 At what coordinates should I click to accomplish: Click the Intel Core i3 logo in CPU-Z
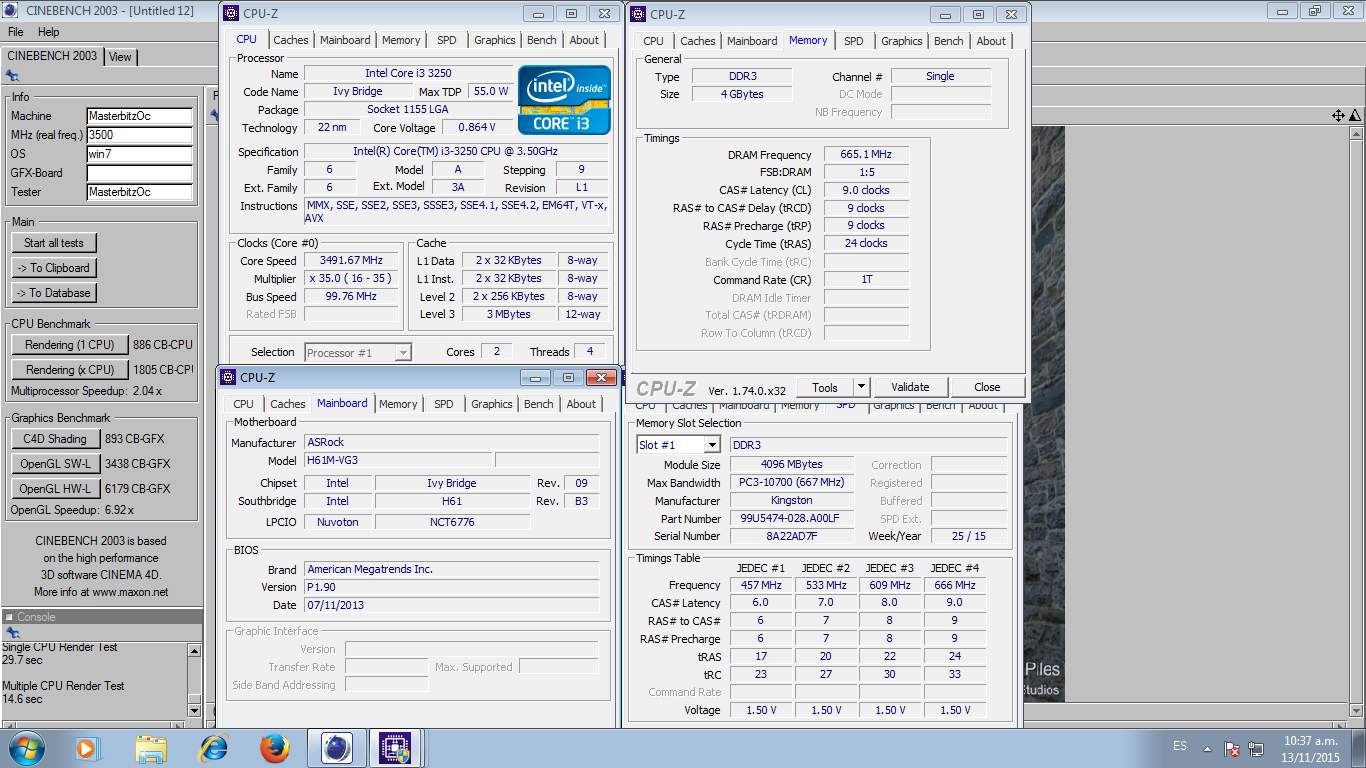[564, 100]
